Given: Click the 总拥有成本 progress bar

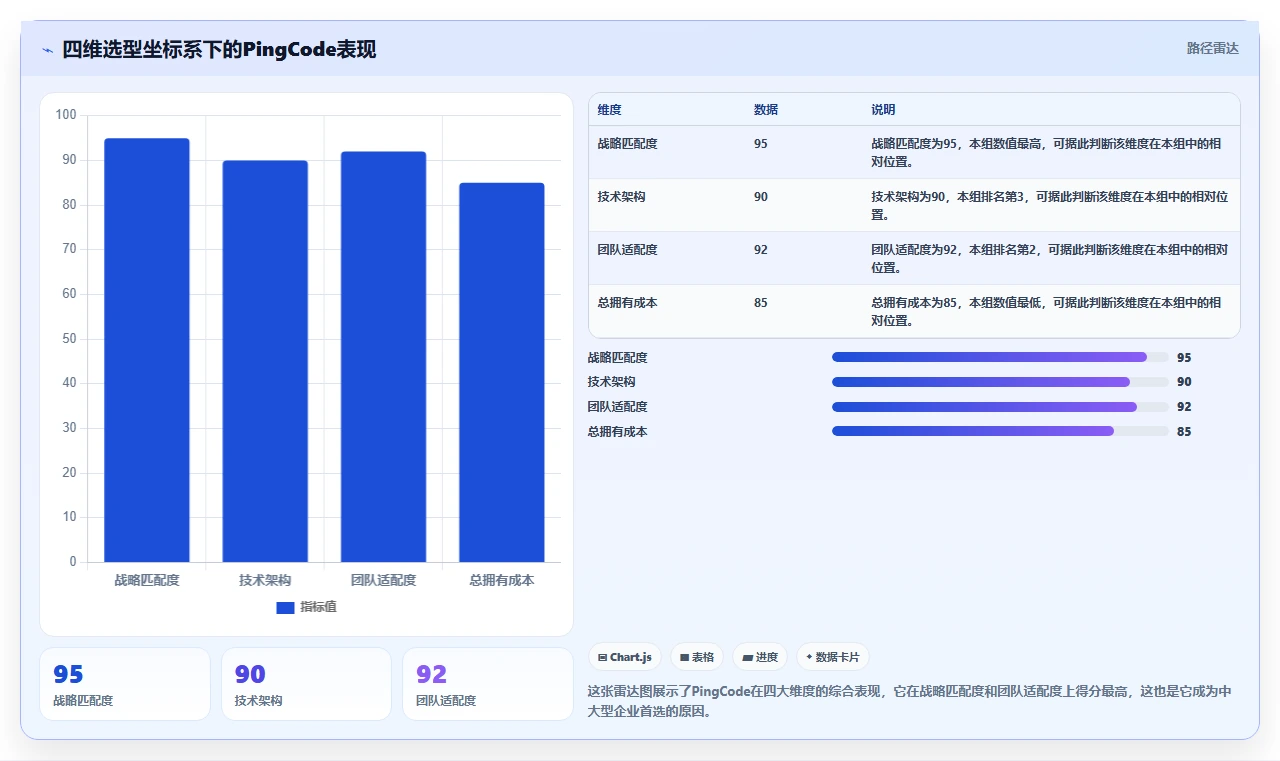Looking at the screenshot, I should (1000, 431).
